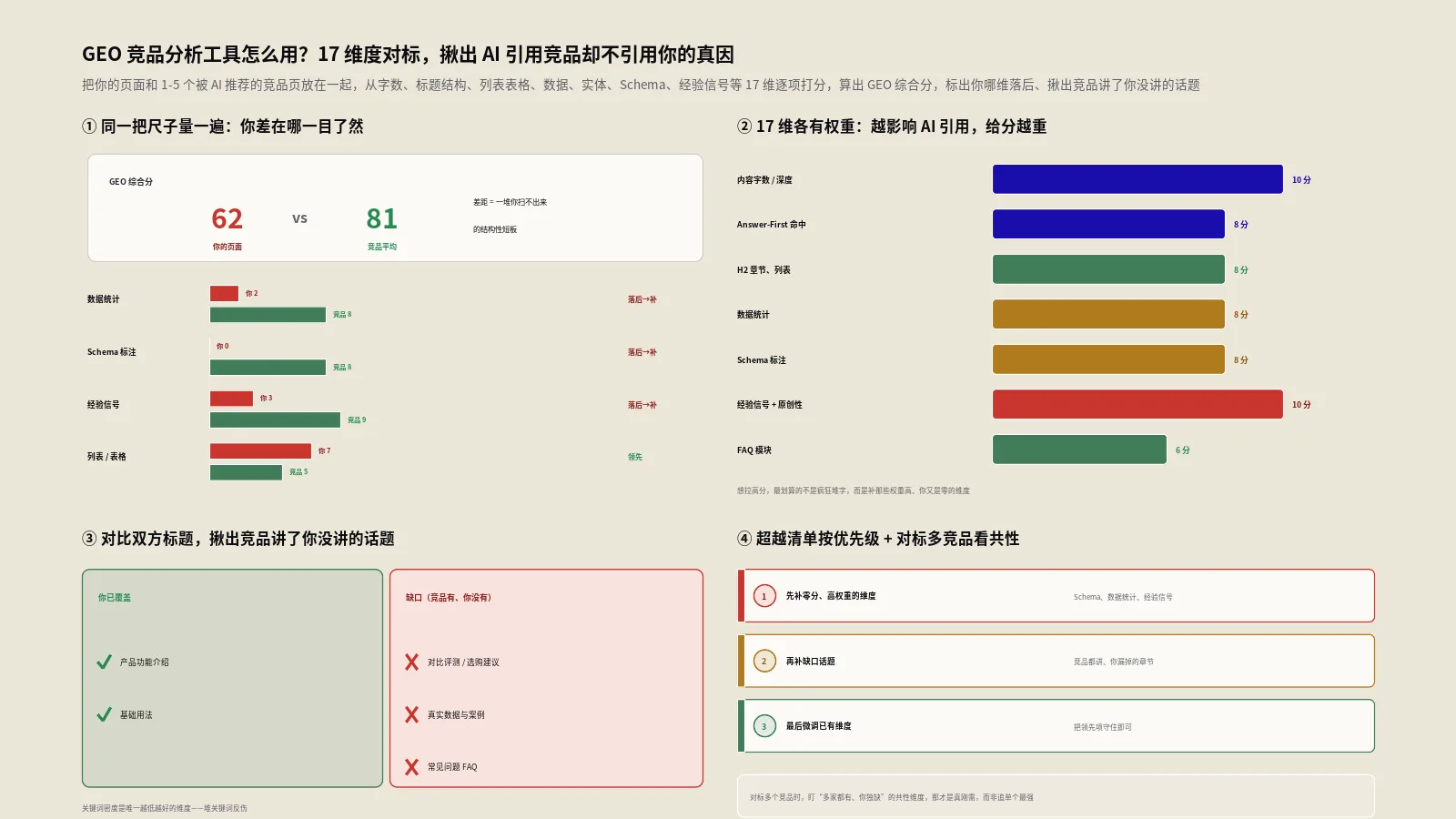Click the blue 内容字数 / 深度 weight bar
1456x819 pixels.
pos(1137,179)
